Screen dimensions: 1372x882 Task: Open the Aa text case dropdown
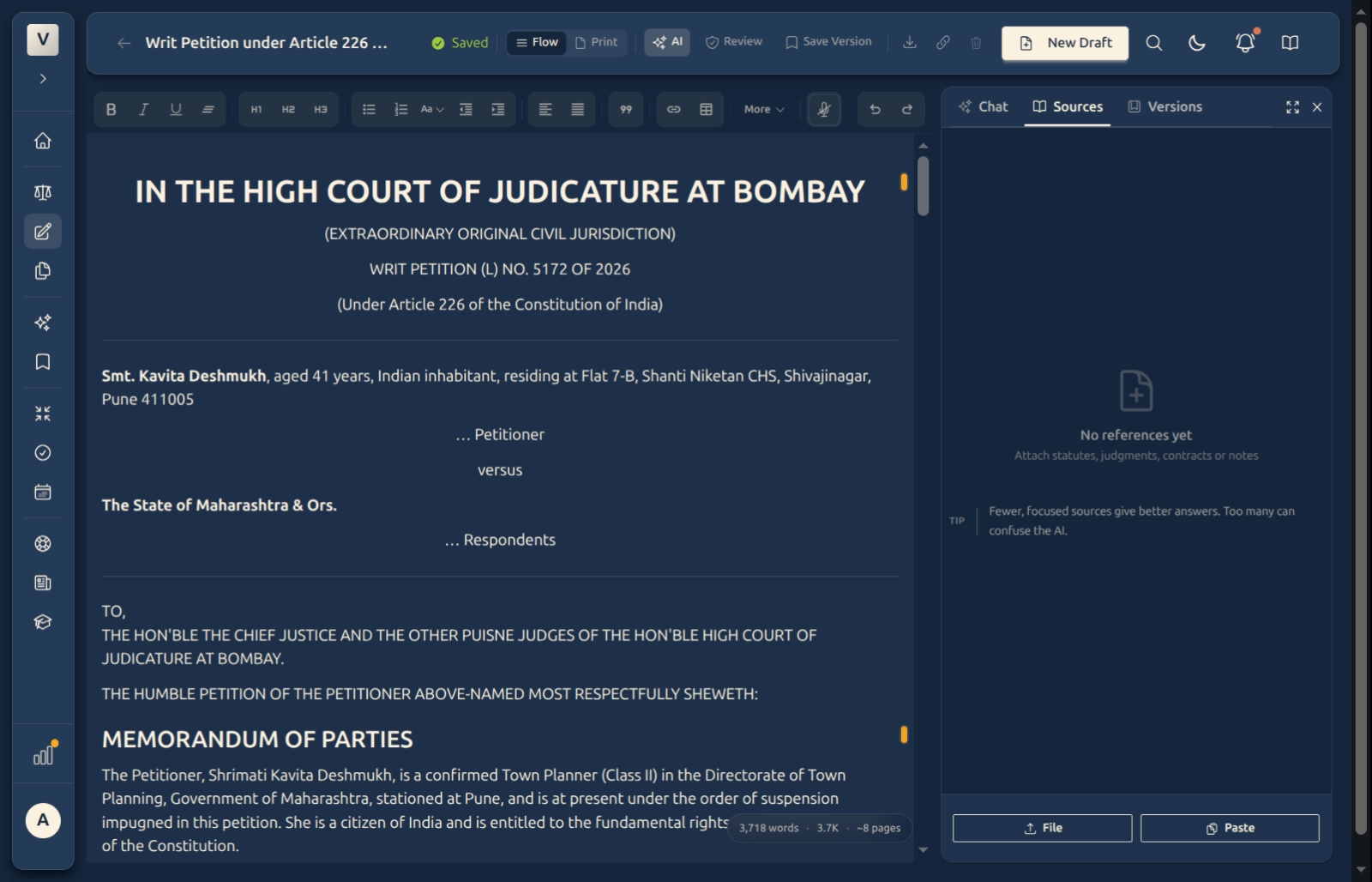432,109
